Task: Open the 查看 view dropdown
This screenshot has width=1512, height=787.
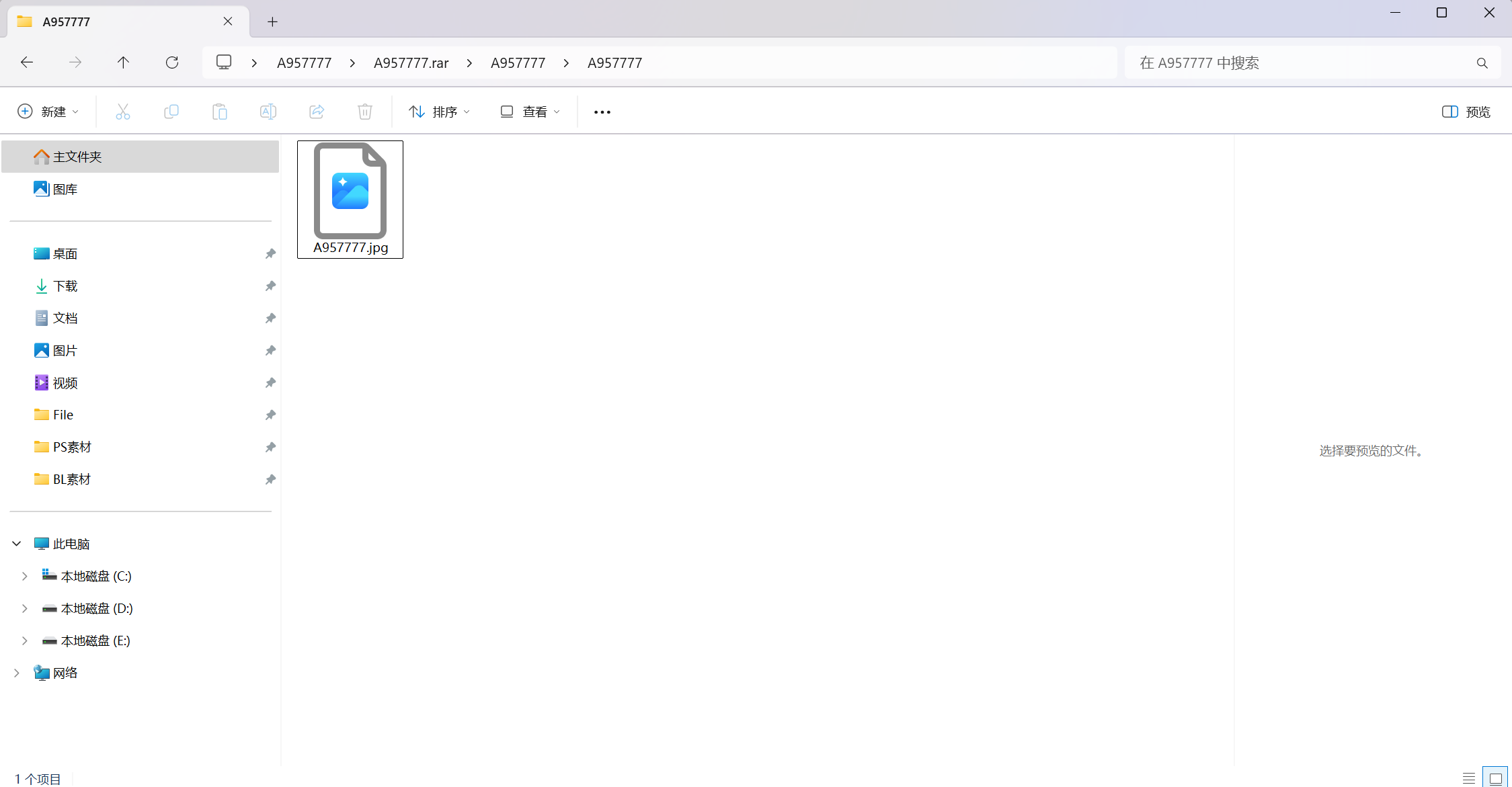Action: pos(530,112)
